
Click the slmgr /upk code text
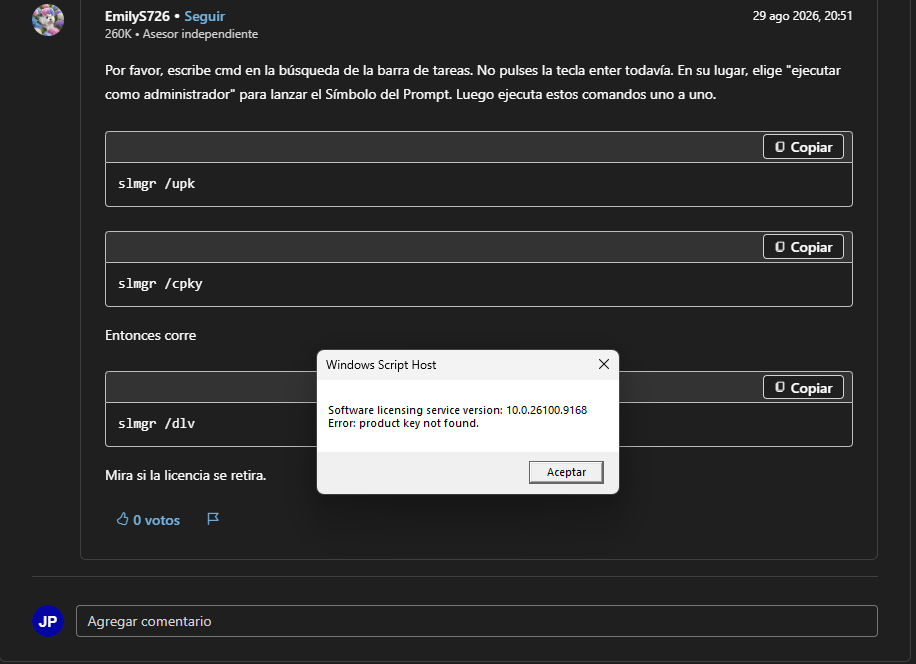tap(157, 183)
